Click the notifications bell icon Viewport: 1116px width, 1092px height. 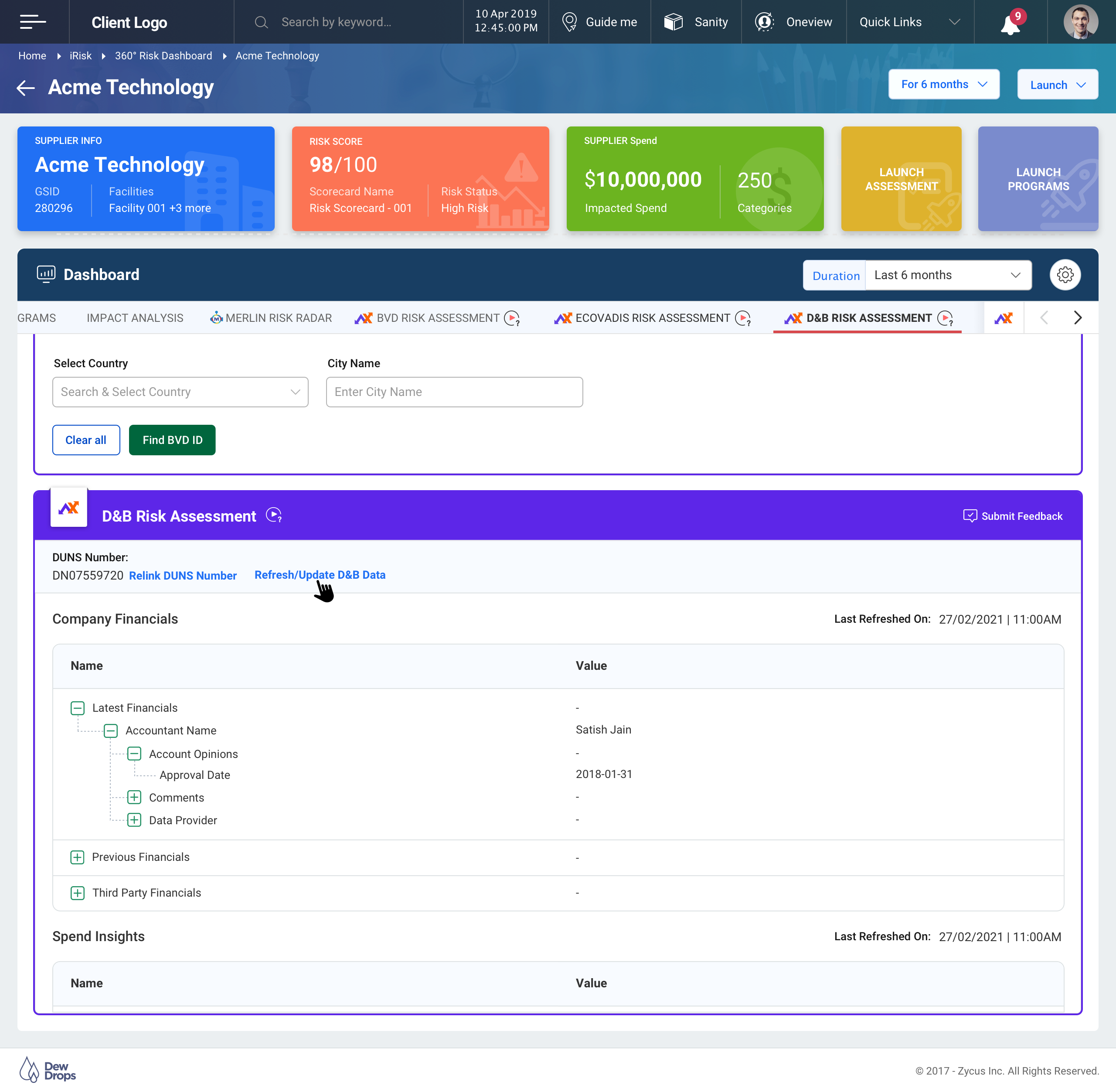[1010, 24]
